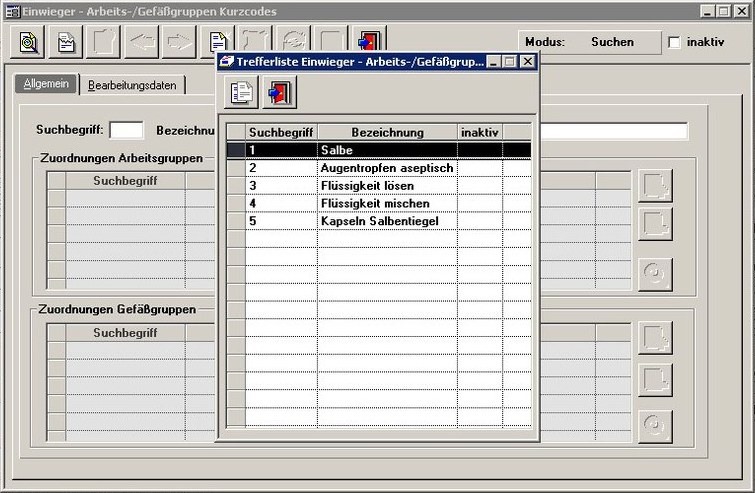Click the second toolbar icon with torn document
The image size is (755, 493).
(x=66, y=42)
